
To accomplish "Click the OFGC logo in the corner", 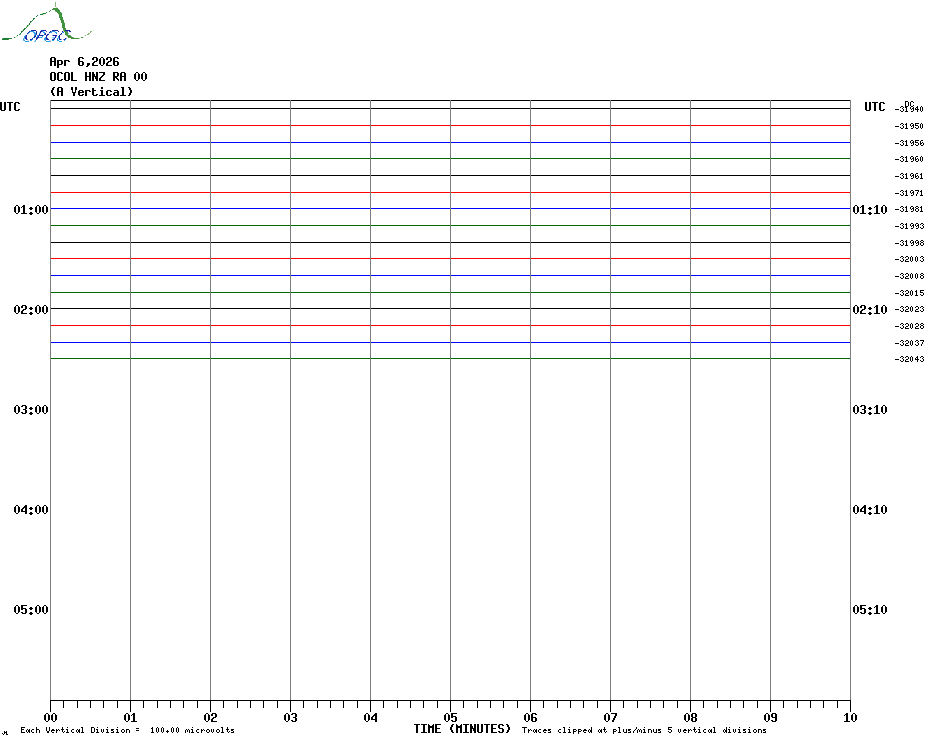I will point(37,26).
